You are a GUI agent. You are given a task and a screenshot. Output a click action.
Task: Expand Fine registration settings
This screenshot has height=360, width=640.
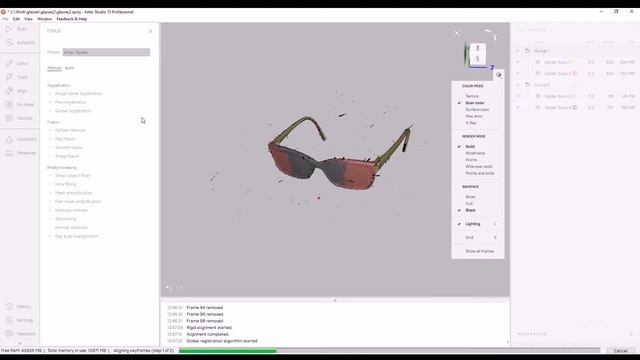point(50,102)
